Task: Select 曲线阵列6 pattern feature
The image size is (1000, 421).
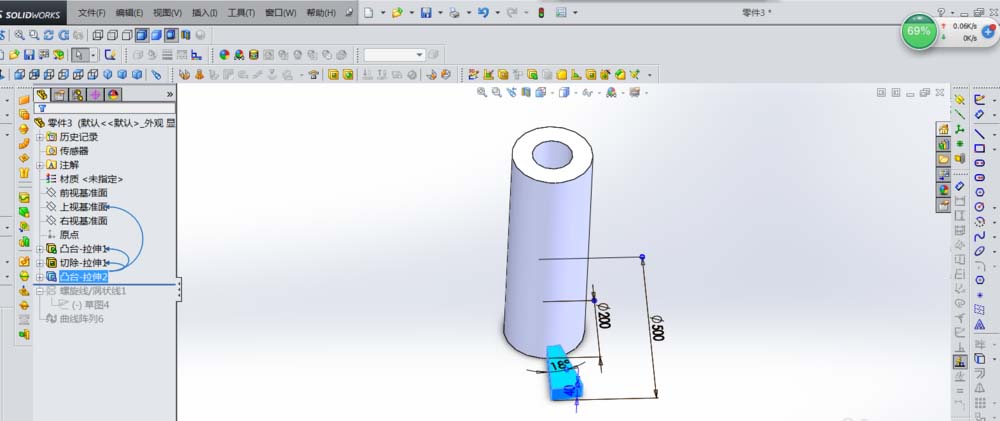Action: [x=82, y=319]
